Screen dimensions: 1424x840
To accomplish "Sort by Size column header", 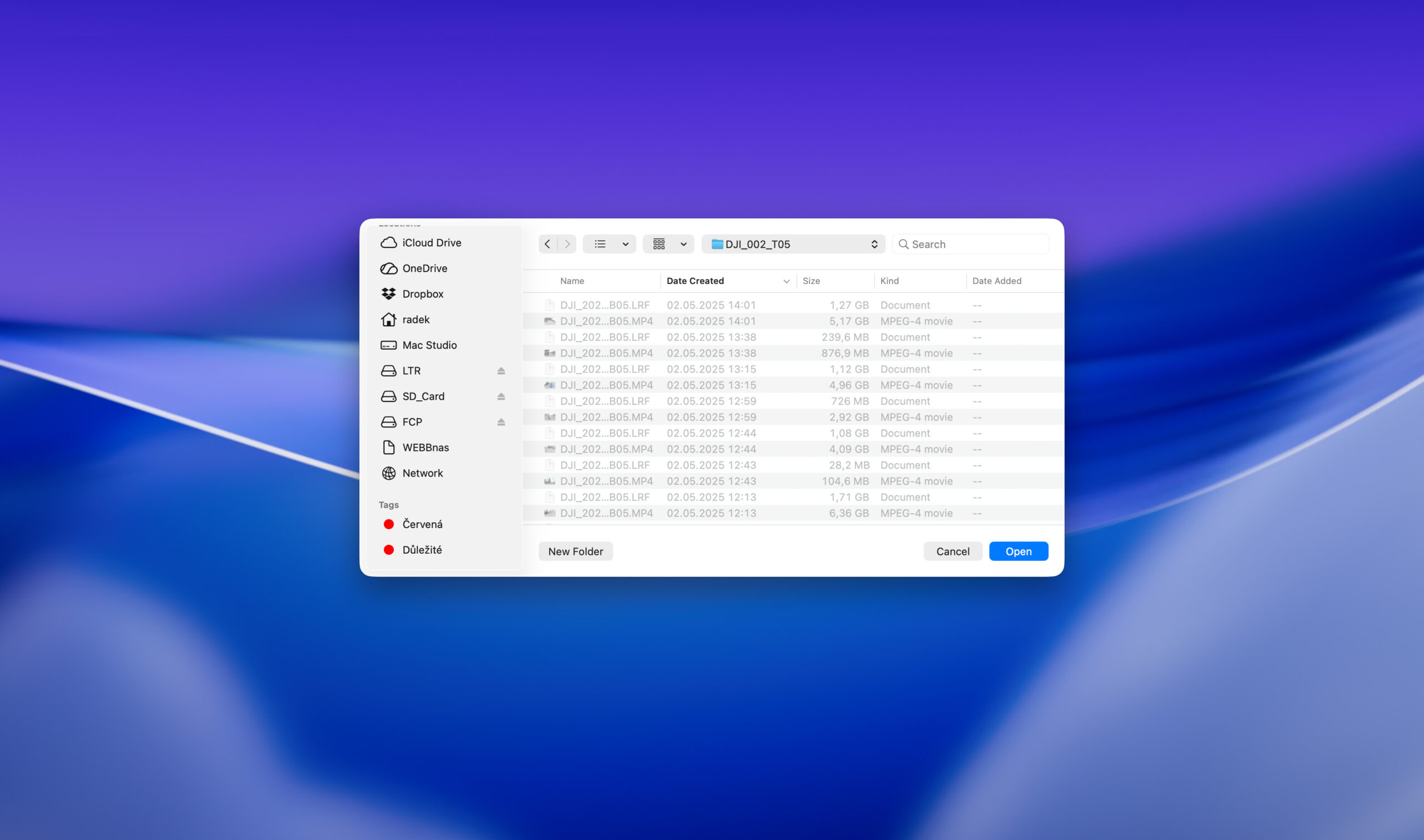I will pyautogui.click(x=811, y=281).
